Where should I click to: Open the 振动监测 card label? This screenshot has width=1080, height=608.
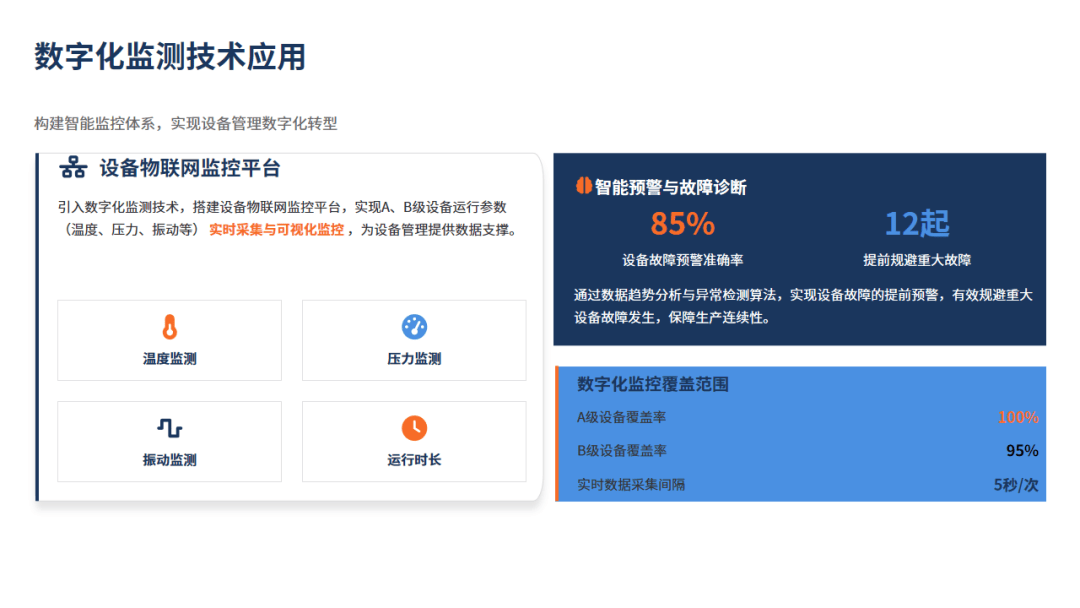(x=170, y=460)
